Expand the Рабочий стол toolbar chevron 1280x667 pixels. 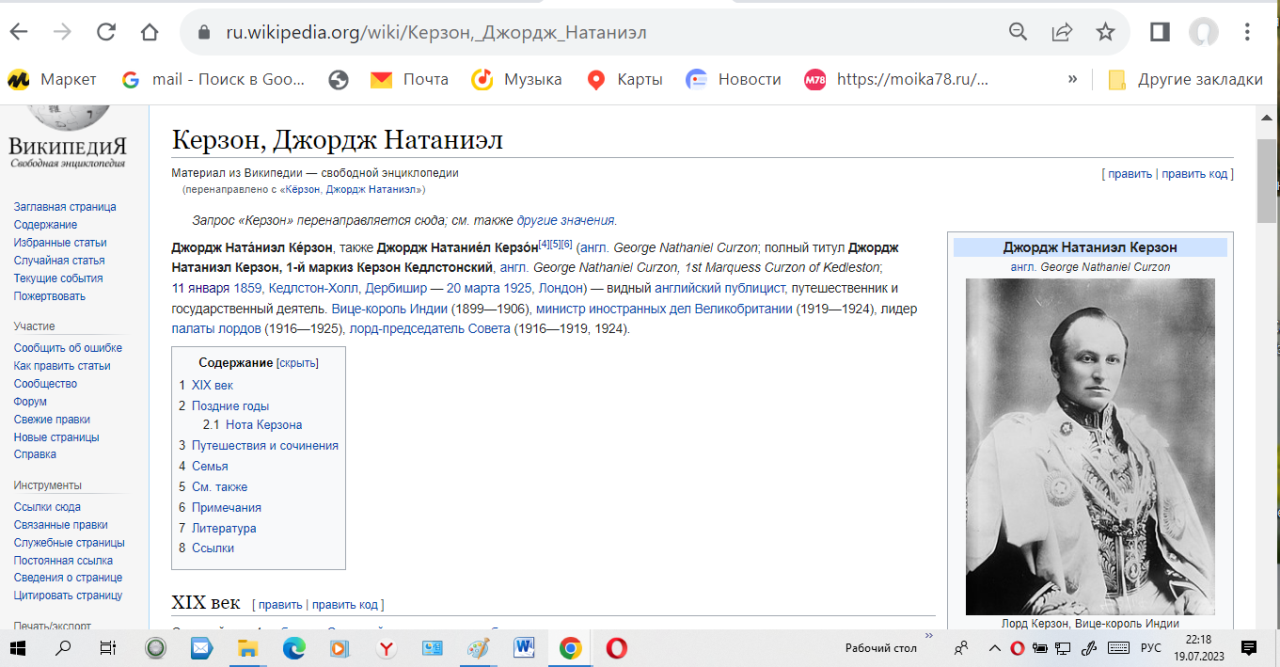tap(930, 634)
